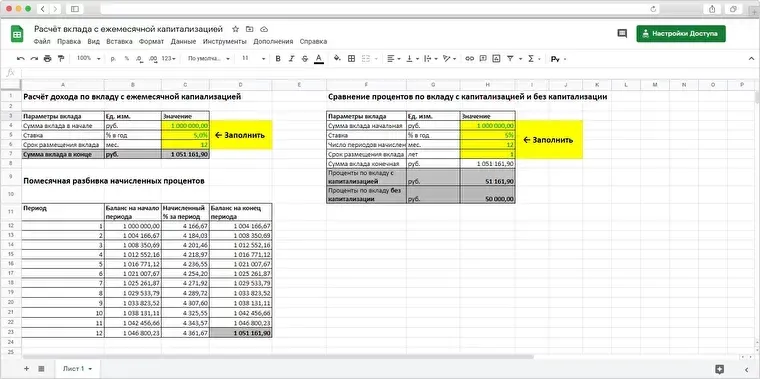
Task: Toggle strikethrough formatting
Action: click(304, 59)
